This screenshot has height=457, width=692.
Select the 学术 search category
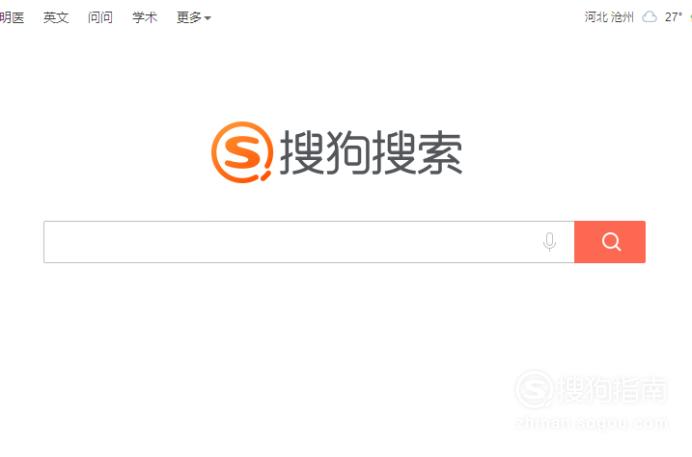click(x=145, y=17)
